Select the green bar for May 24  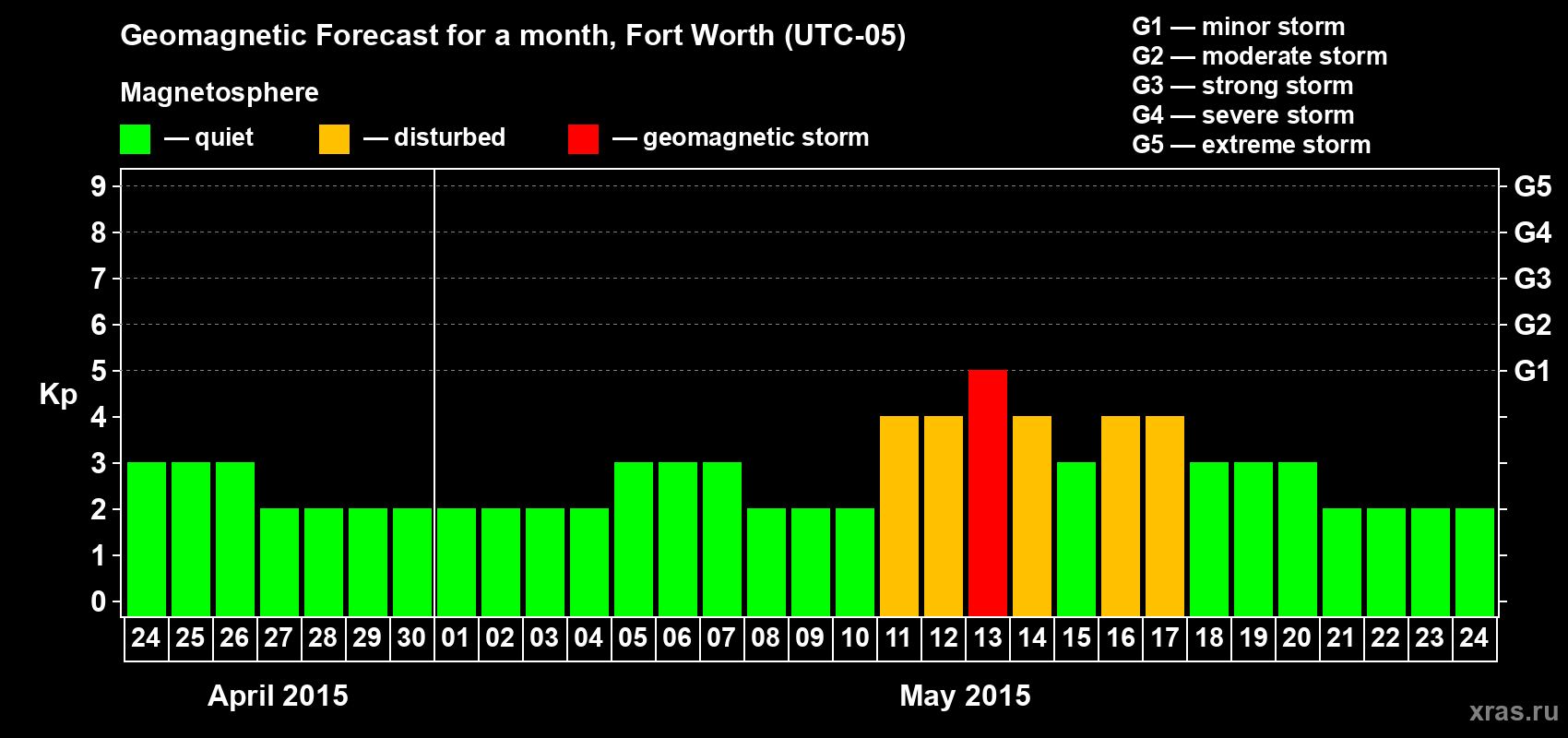[1475, 562]
